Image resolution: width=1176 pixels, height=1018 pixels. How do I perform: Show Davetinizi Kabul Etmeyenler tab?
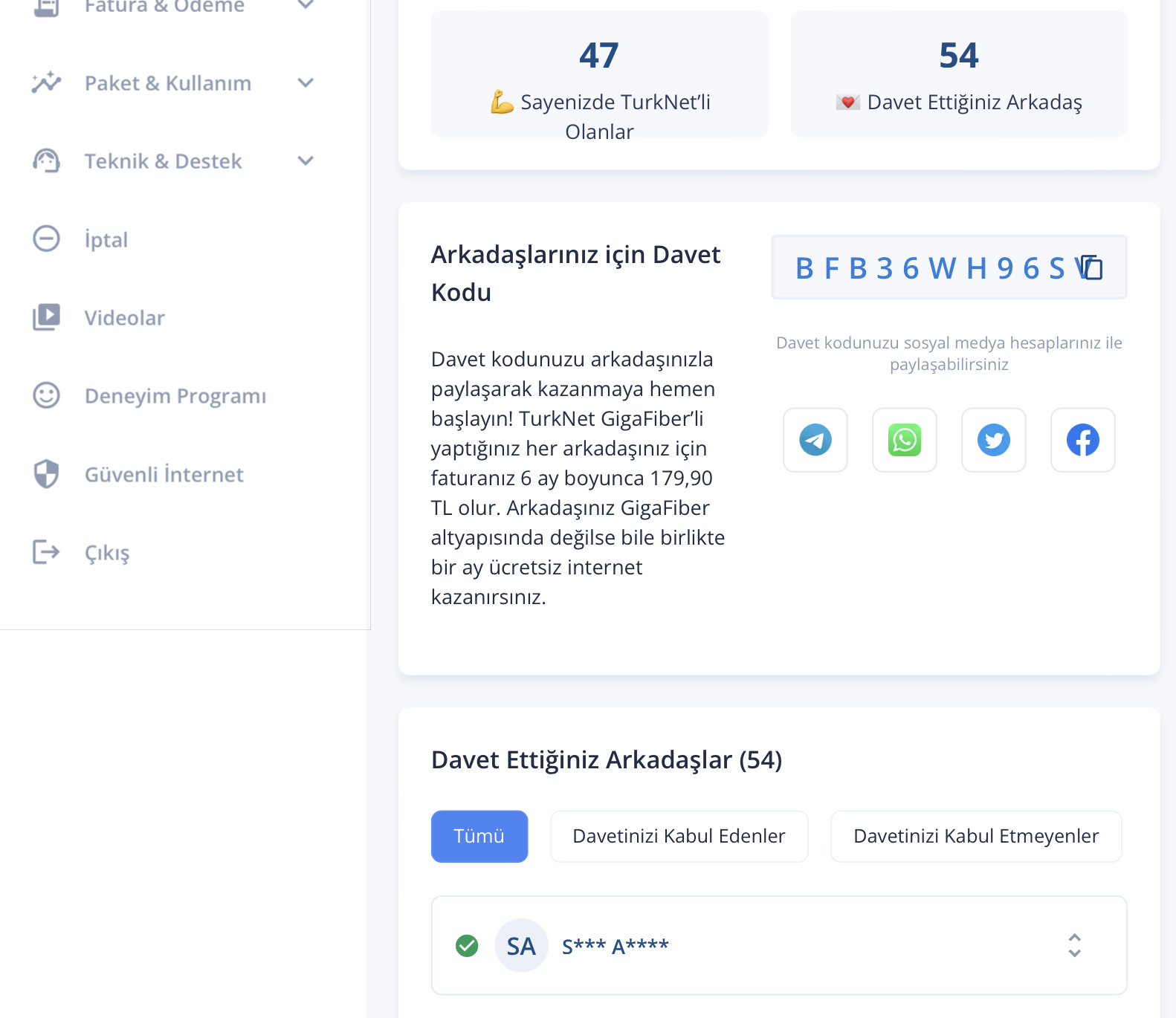975,836
